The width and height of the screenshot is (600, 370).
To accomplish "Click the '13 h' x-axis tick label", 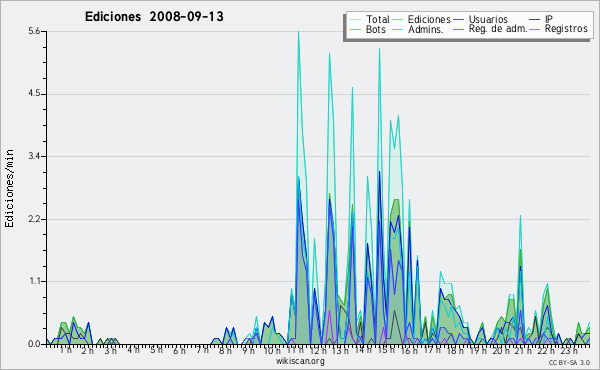I will point(340,350).
